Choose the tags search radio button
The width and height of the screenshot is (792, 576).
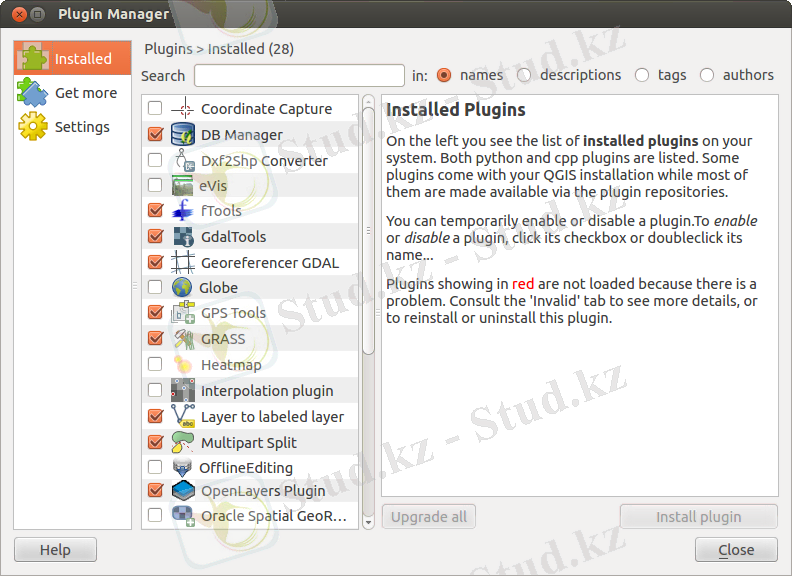pos(642,75)
